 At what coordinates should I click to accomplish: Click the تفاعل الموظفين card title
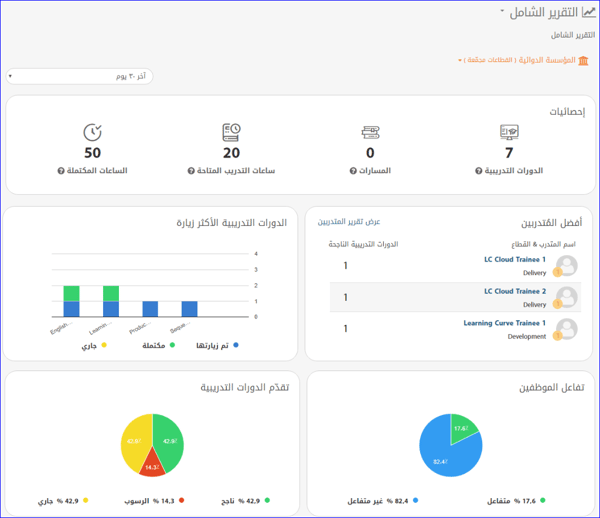551,388
